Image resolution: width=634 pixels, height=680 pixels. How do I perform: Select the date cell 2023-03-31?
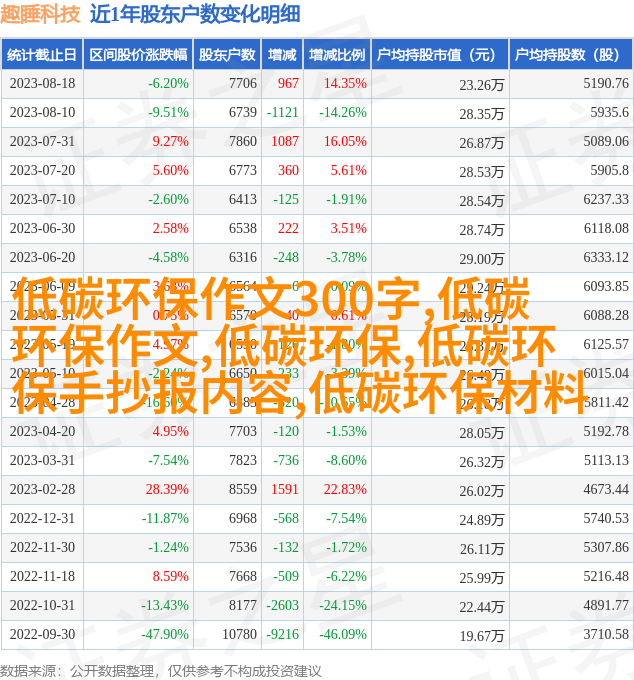point(42,461)
